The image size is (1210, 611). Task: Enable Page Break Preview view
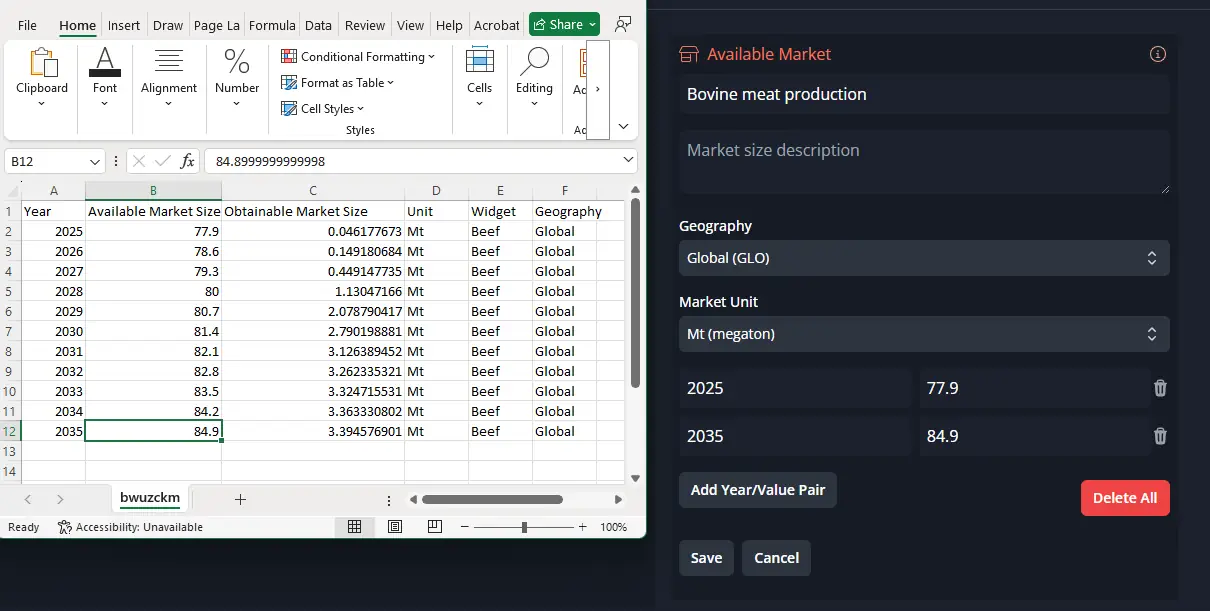tap(434, 527)
